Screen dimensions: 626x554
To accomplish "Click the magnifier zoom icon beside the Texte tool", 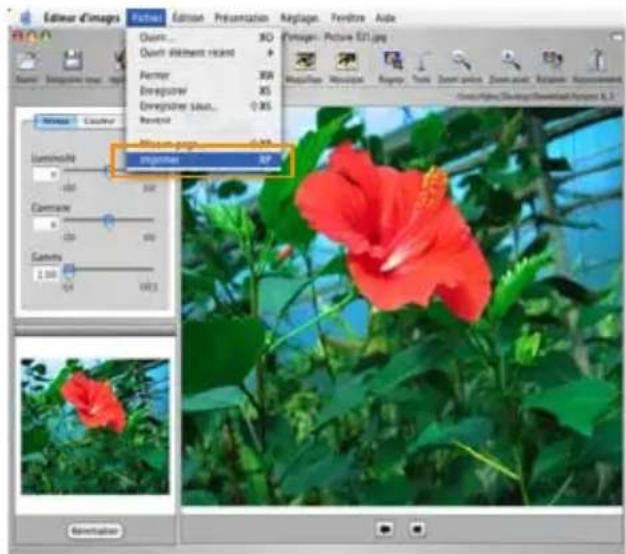I will pos(461,61).
